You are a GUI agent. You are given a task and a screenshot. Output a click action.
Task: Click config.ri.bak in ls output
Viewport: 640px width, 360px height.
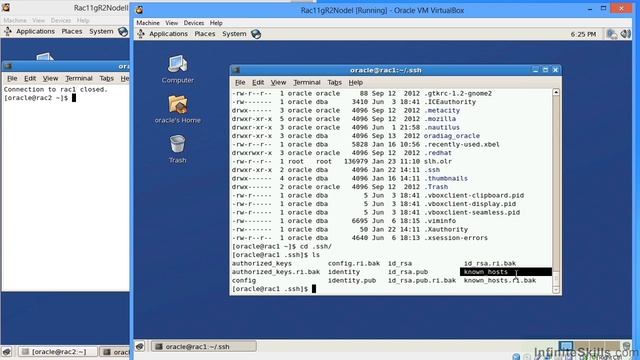353,264
